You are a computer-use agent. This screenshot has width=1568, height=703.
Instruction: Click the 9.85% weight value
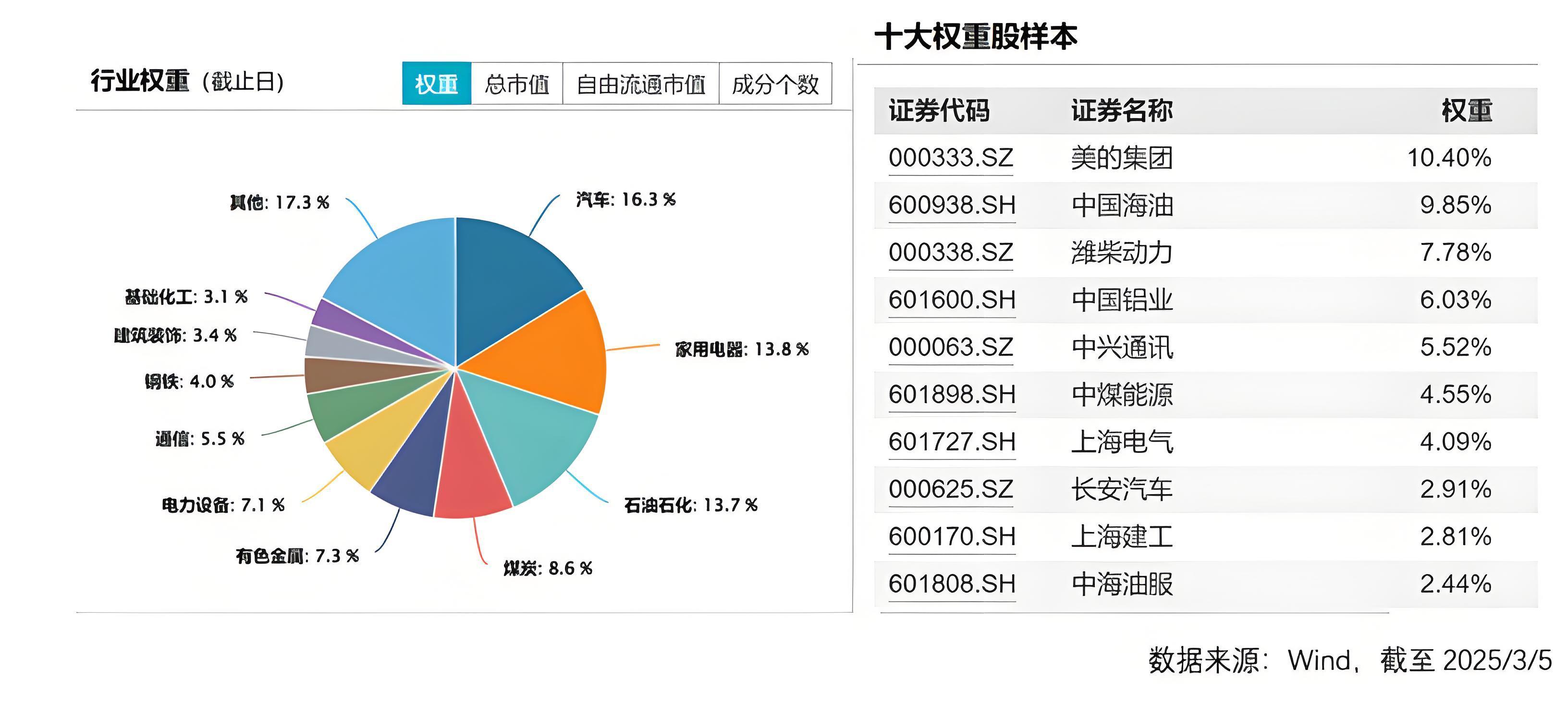[1456, 205]
